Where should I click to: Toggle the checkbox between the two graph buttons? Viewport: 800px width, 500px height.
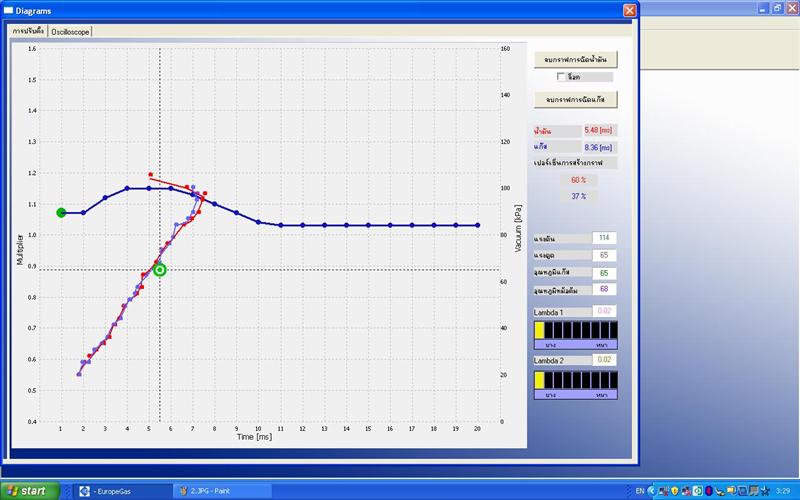pos(561,77)
